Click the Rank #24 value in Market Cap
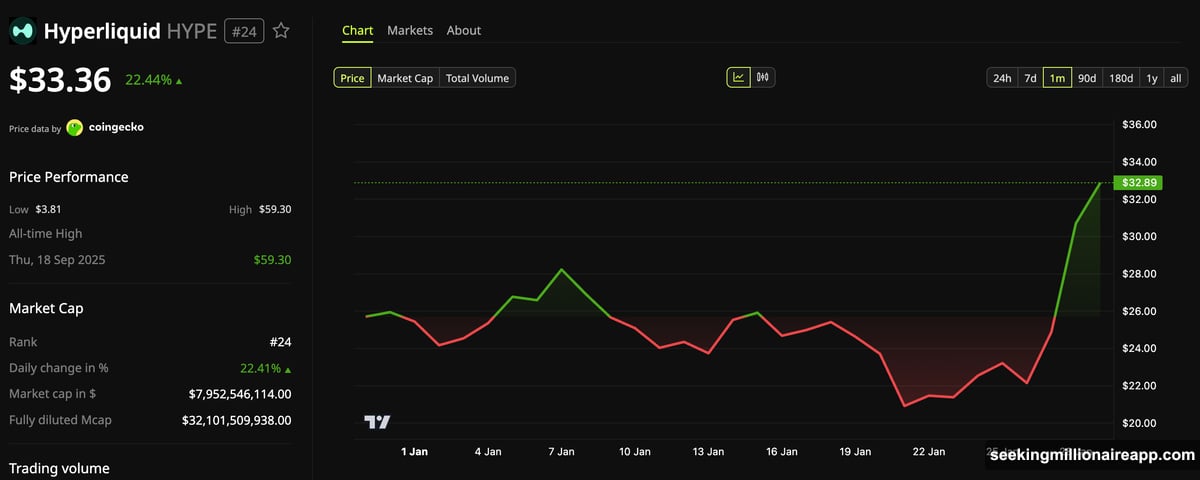Viewport: 1200px width, 480px height. click(x=280, y=342)
